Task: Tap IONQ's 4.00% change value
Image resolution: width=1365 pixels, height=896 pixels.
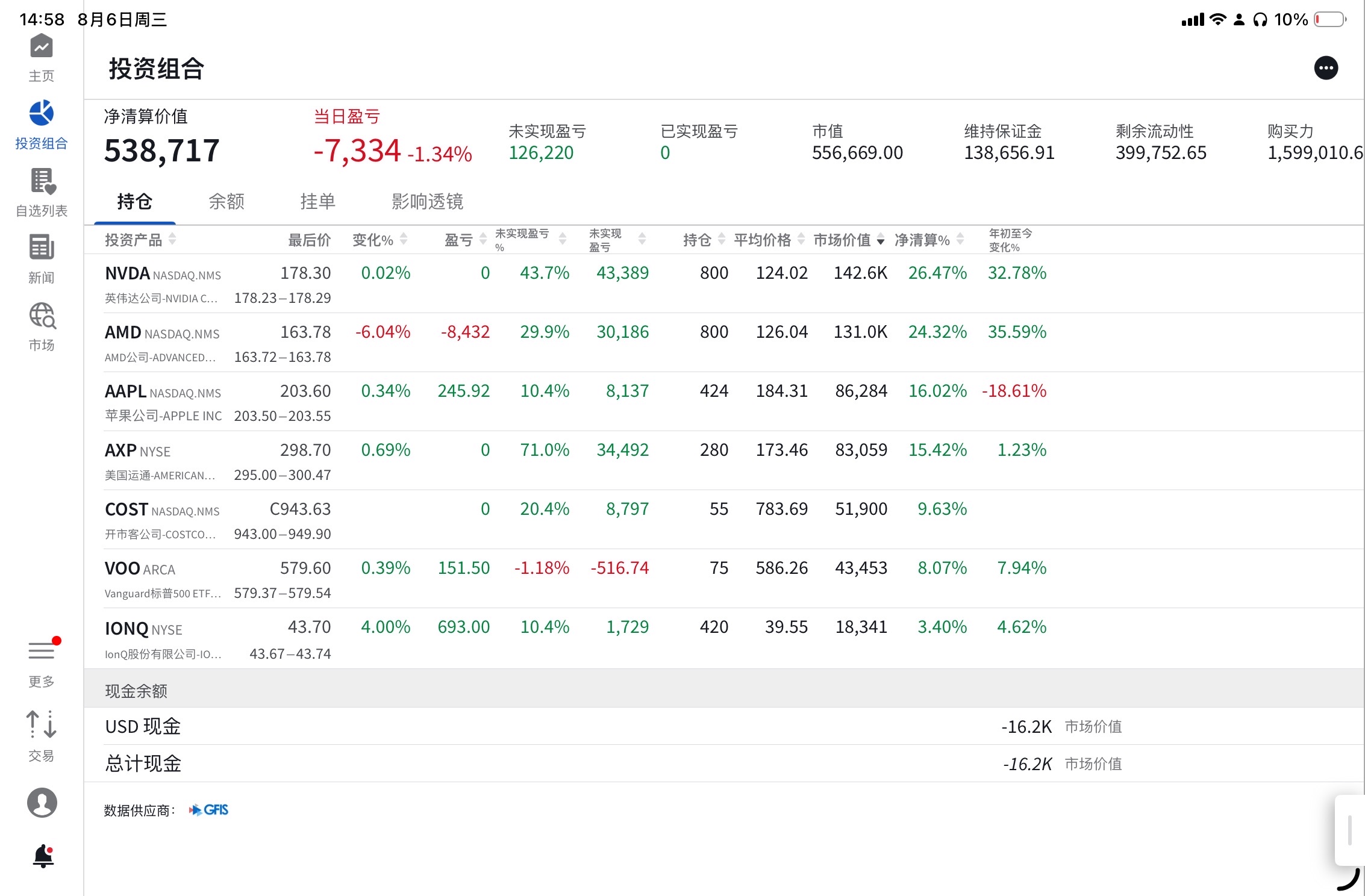Action: coord(386,627)
